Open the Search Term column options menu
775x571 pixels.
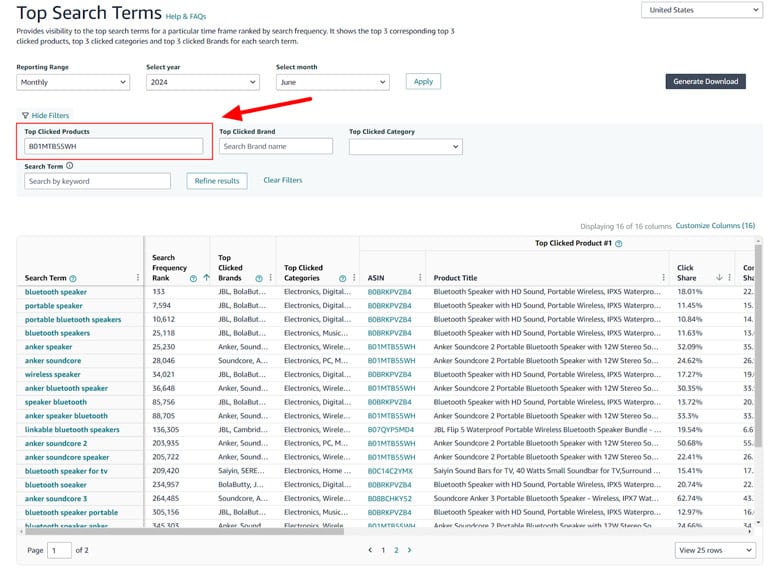138,278
